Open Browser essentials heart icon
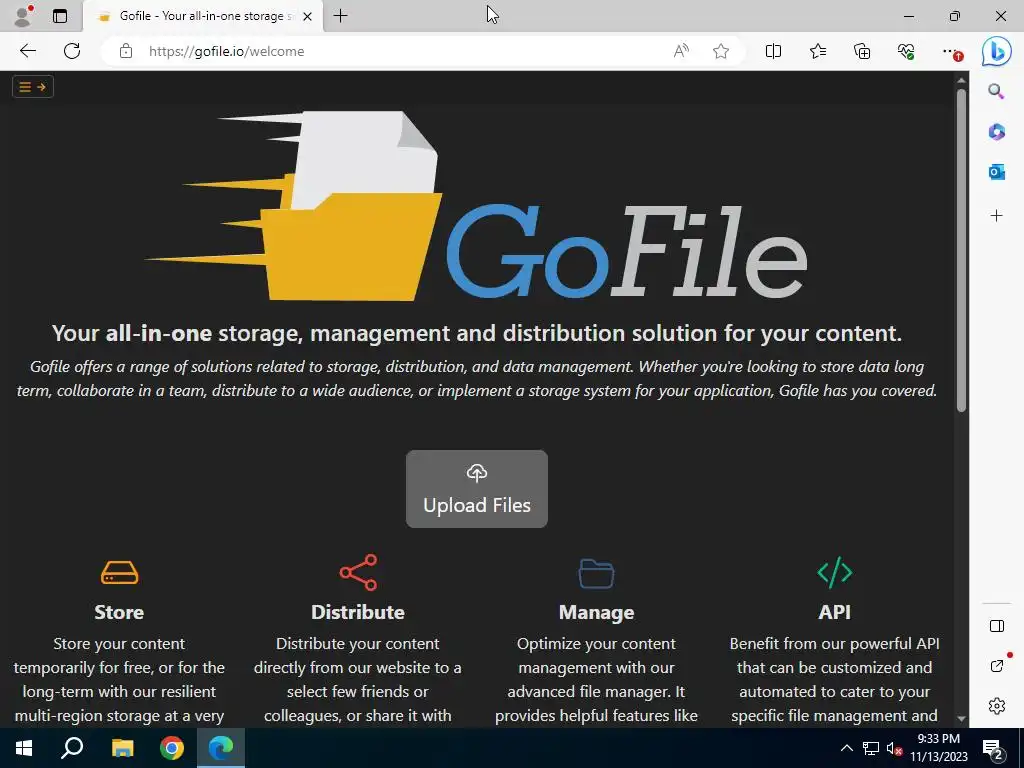1024x768 pixels. click(x=906, y=51)
